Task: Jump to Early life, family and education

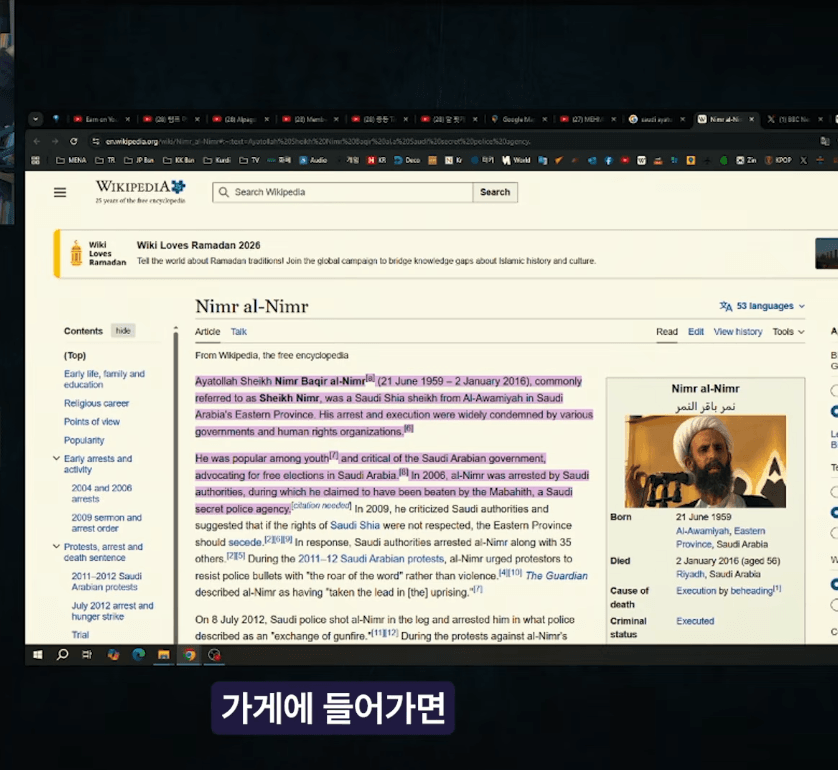Action: (104, 379)
